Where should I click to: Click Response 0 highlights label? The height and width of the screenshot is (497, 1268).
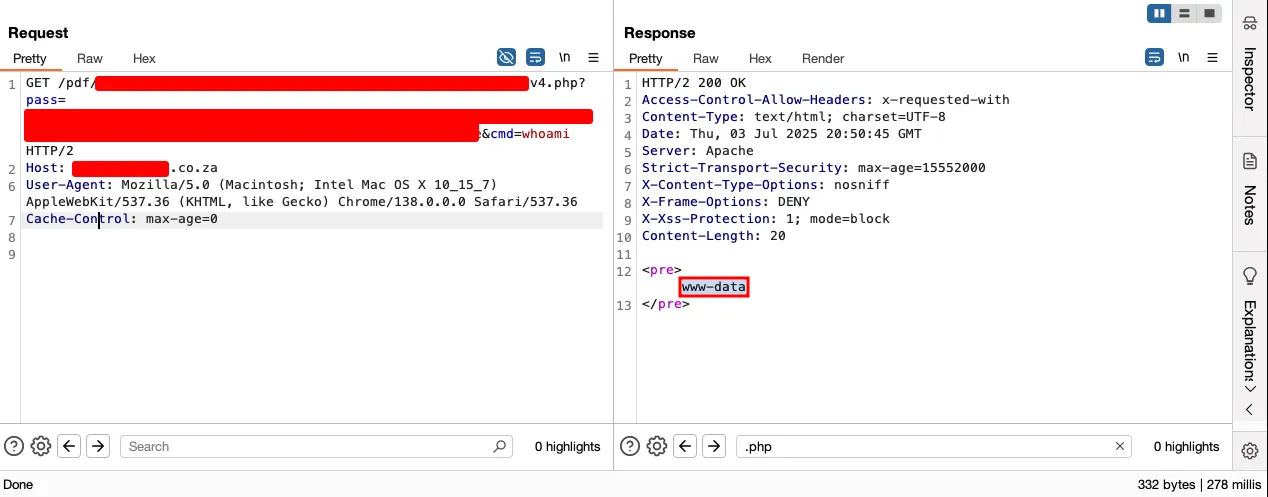pyautogui.click(x=1186, y=446)
